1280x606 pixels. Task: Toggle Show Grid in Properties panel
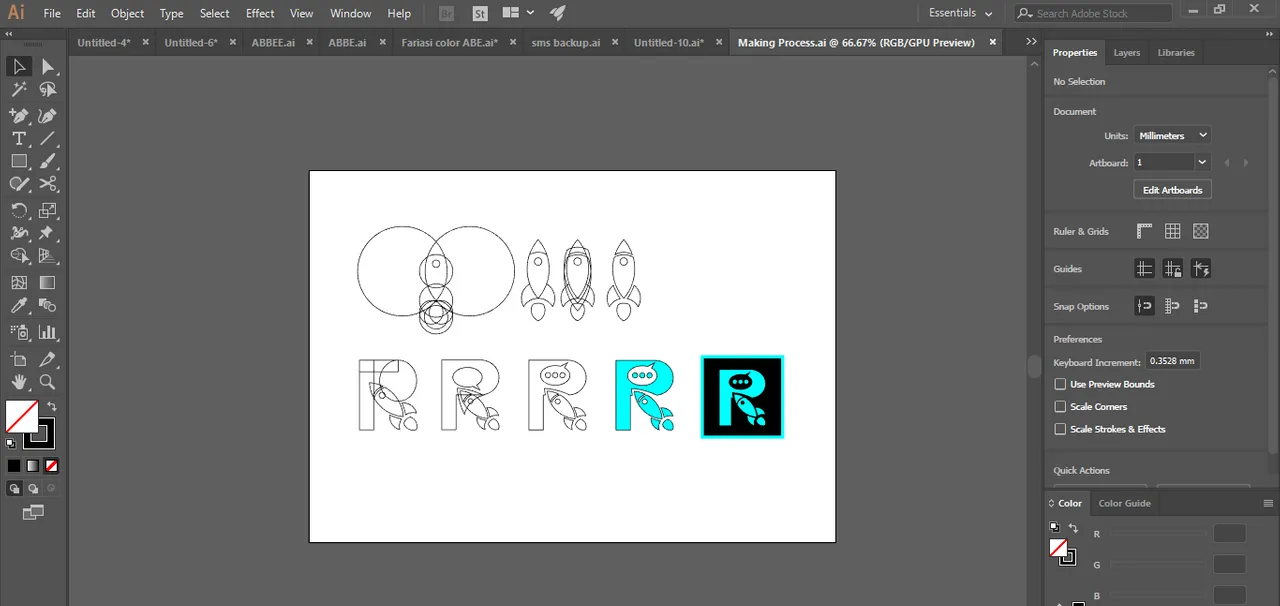(1173, 231)
